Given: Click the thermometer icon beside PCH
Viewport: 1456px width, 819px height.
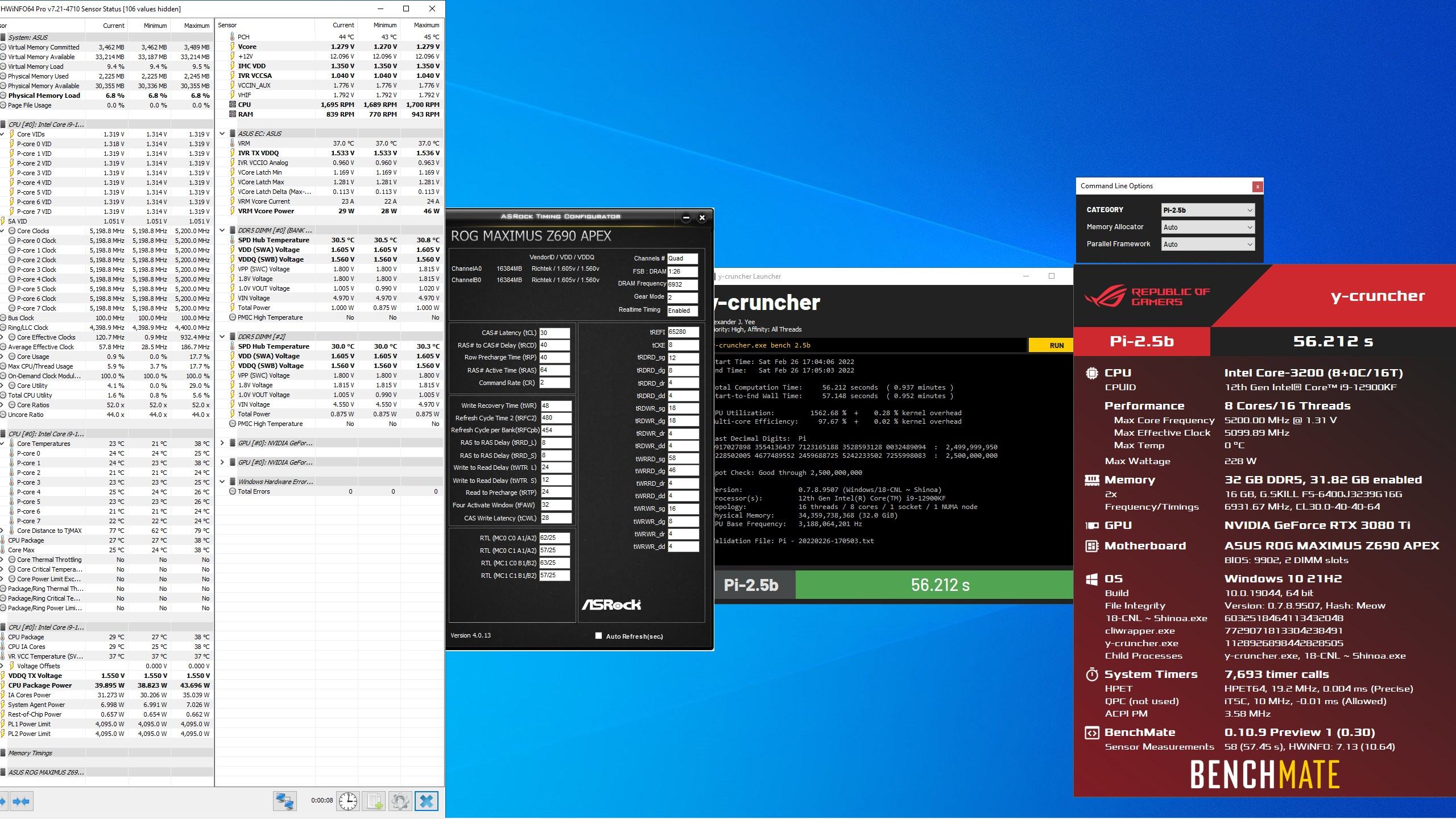Looking at the screenshot, I should click(232, 37).
